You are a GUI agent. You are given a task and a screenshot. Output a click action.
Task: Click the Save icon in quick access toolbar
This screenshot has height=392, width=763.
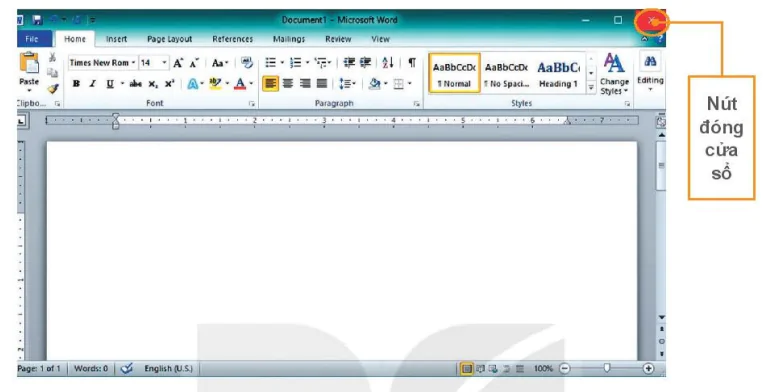click(x=37, y=20)
